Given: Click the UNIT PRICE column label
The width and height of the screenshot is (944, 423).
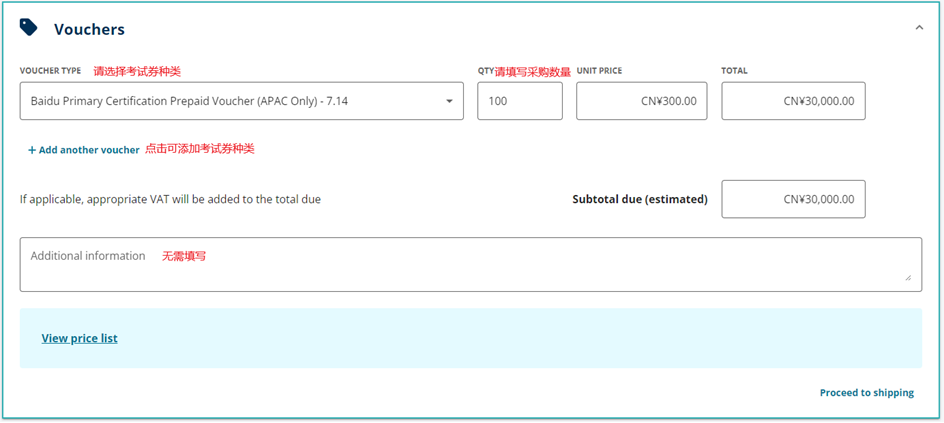Looking at the screenshot, I should coord(600,70).
